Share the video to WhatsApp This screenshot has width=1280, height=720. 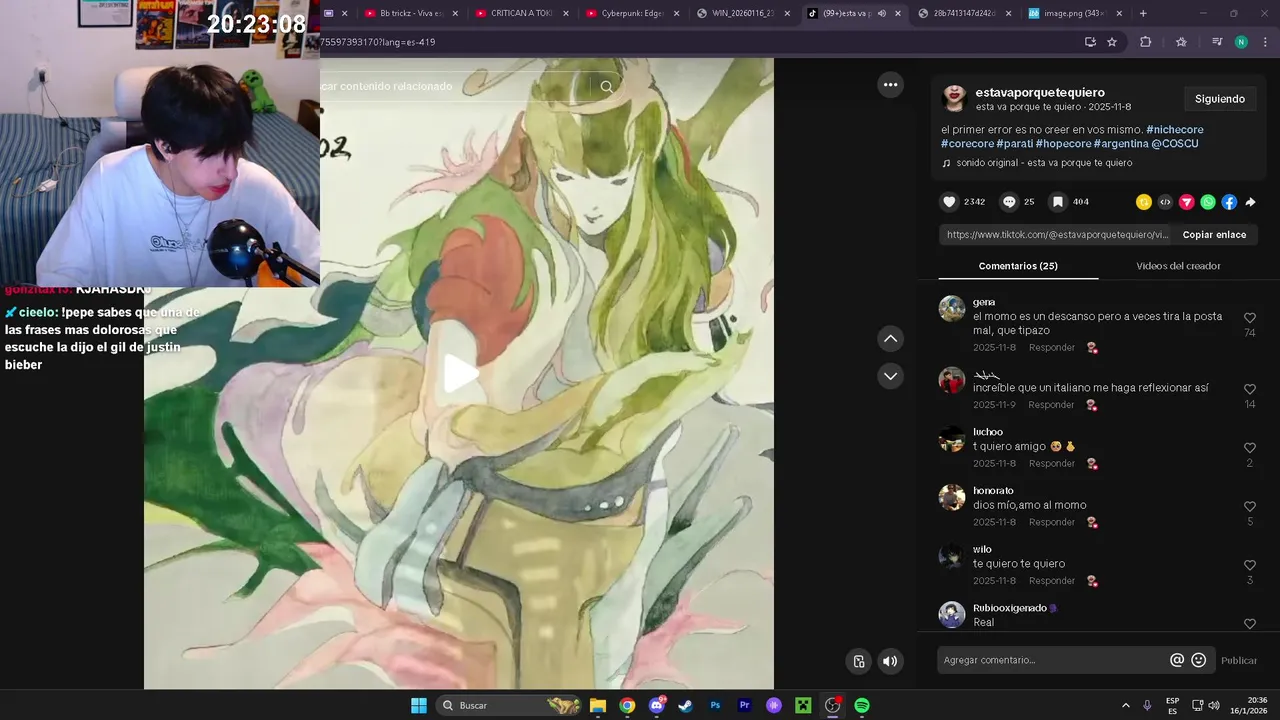click(1208, 202)
